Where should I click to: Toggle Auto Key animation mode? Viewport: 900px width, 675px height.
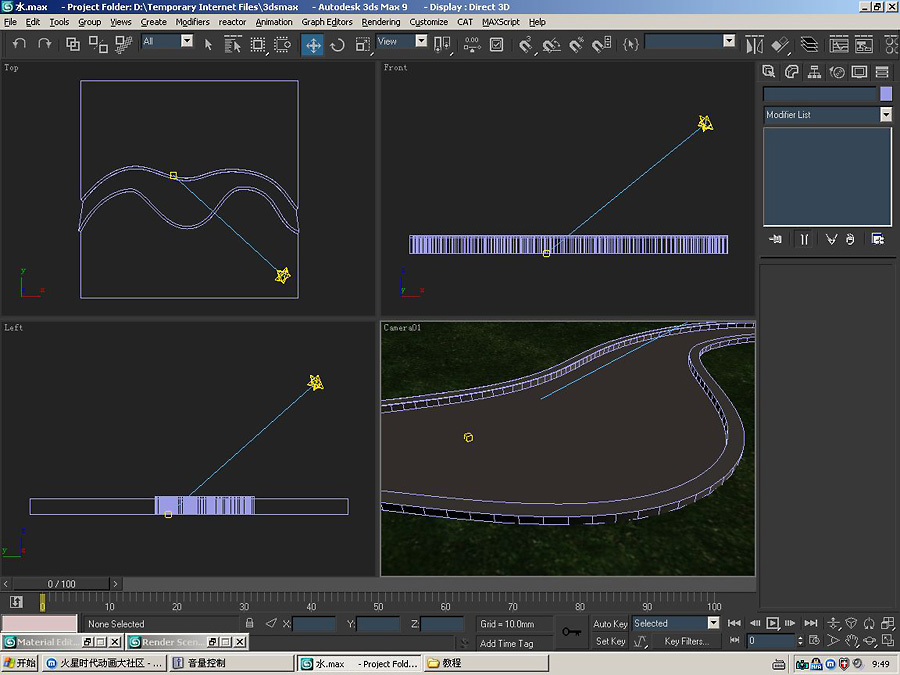610,624
